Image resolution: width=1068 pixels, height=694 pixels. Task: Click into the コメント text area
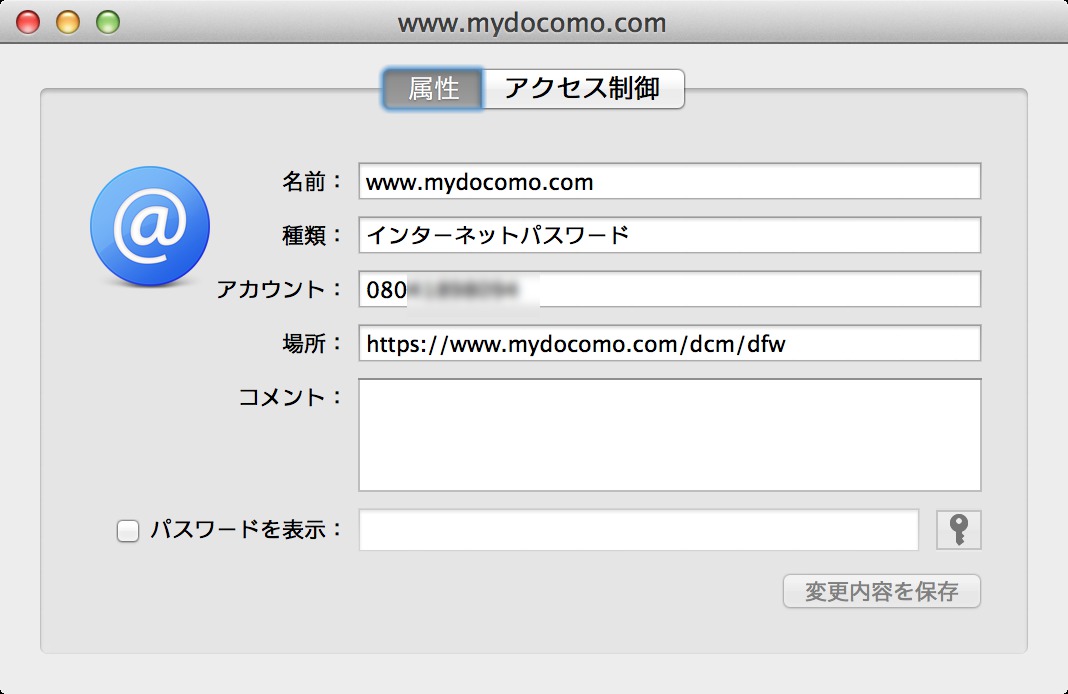(x=670, y=435)
